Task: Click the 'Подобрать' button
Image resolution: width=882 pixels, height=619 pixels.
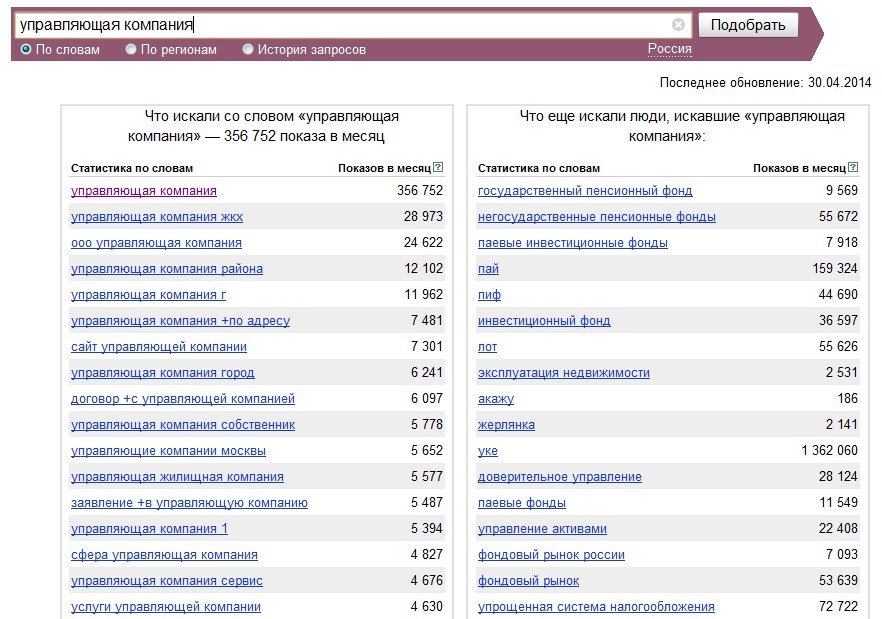Action: pyautogui.click(x=748, y=25)
